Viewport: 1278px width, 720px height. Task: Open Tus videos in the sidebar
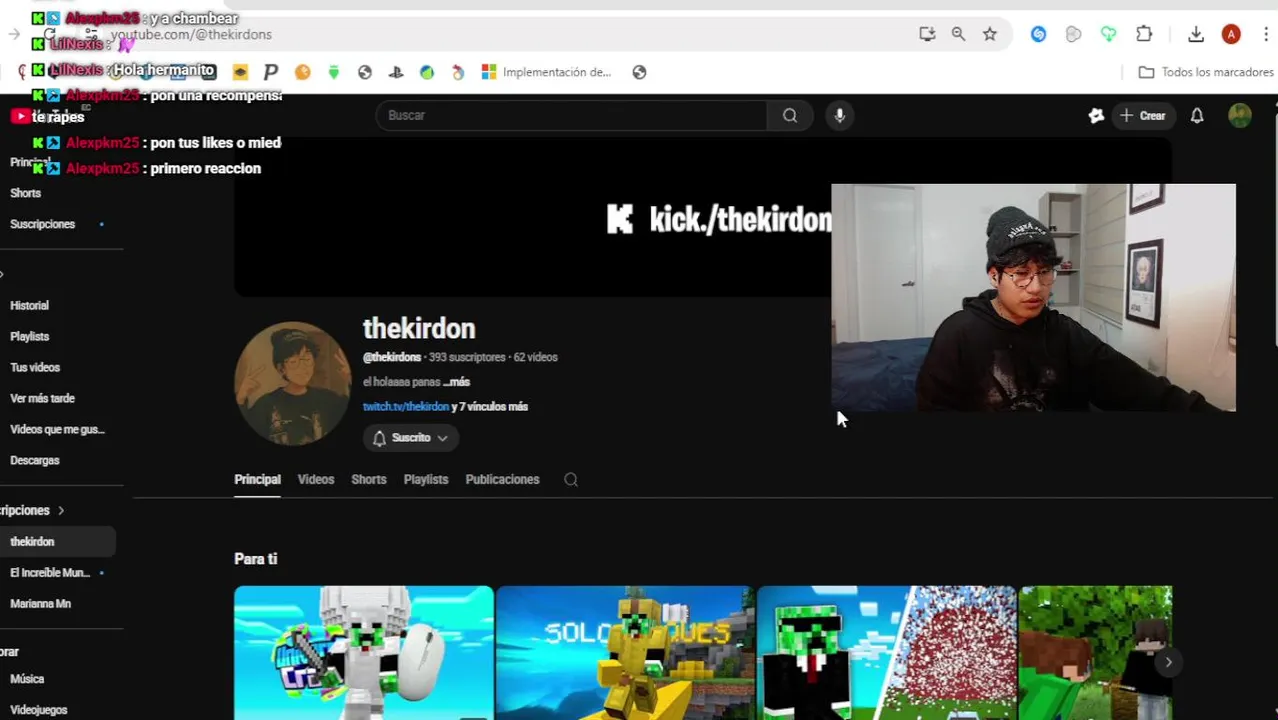point(35,367)
